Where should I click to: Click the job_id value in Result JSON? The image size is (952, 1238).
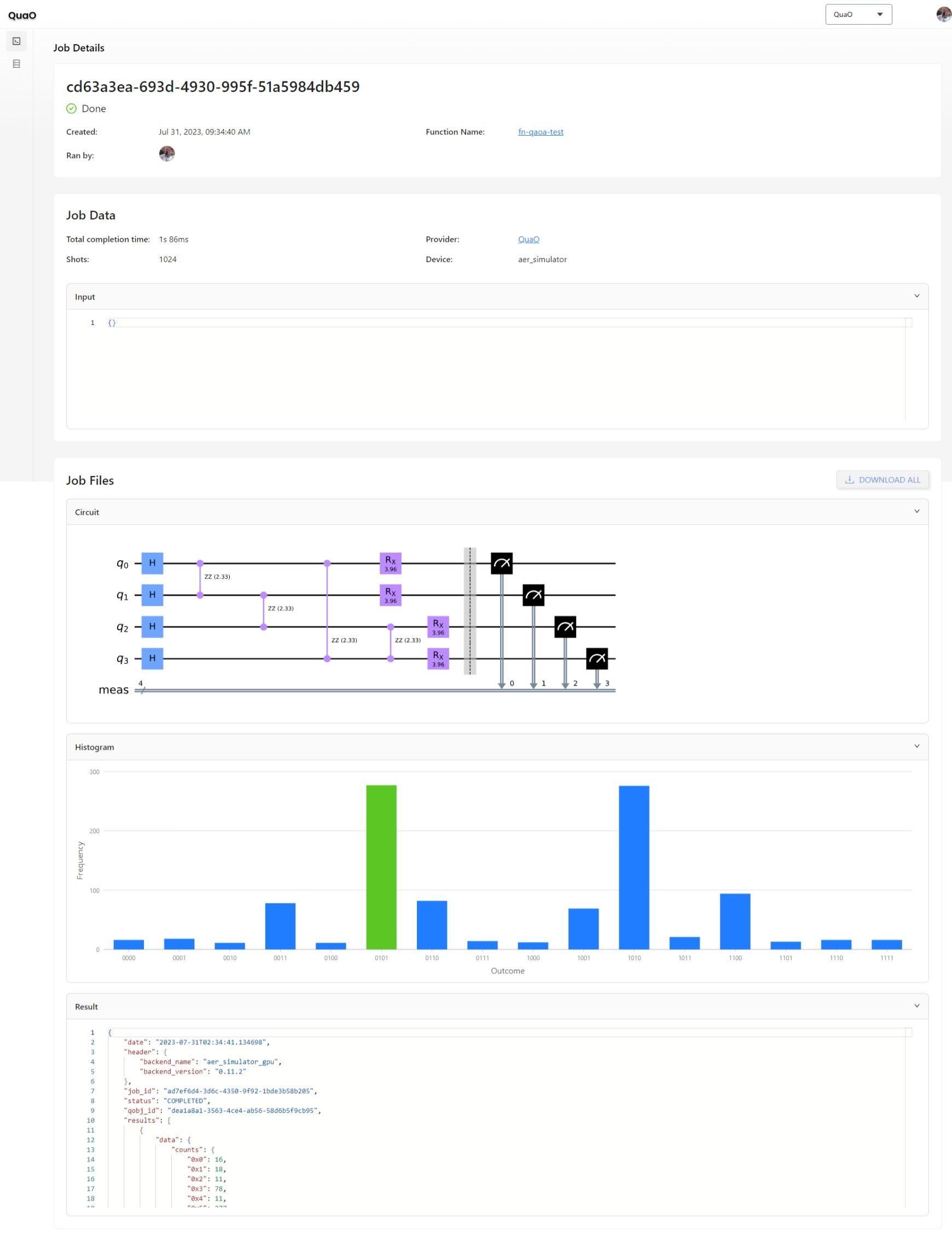click(x=239, y=1091)
